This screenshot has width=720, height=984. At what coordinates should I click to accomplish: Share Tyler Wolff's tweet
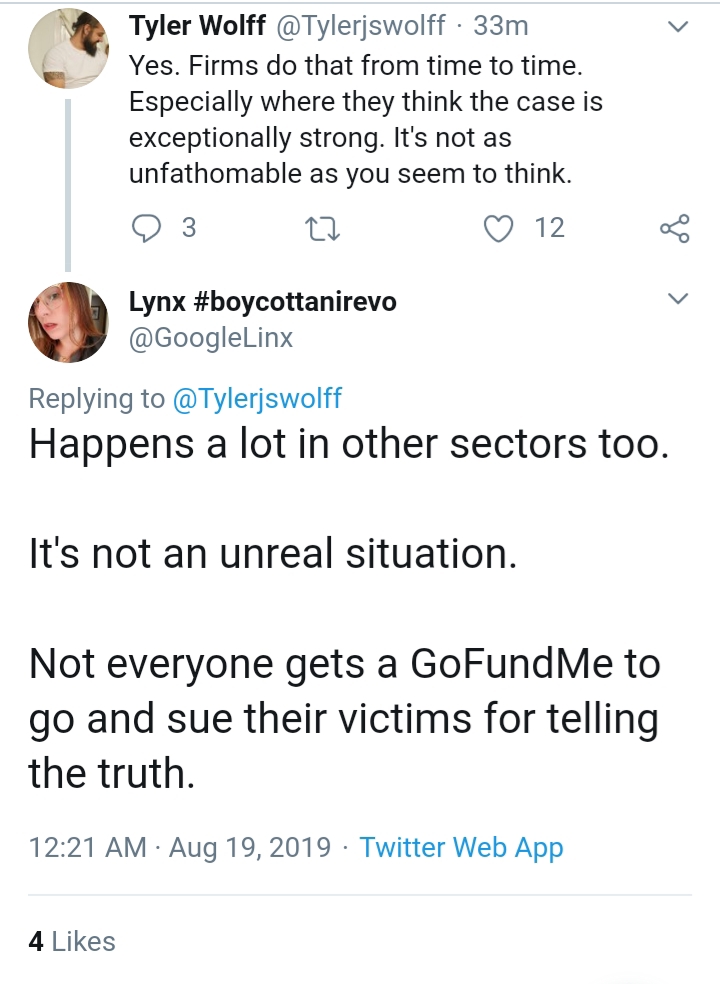point(675,228)
